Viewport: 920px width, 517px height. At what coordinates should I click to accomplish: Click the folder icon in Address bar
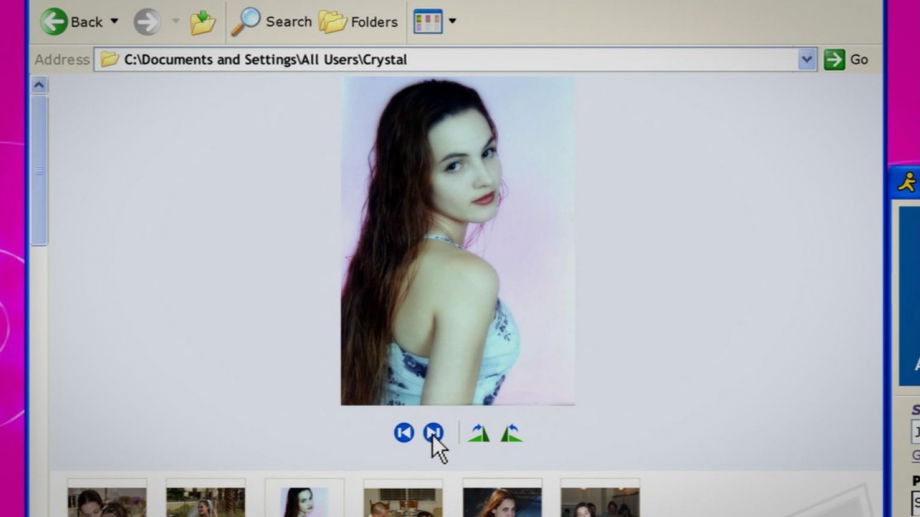click(109, 59)
